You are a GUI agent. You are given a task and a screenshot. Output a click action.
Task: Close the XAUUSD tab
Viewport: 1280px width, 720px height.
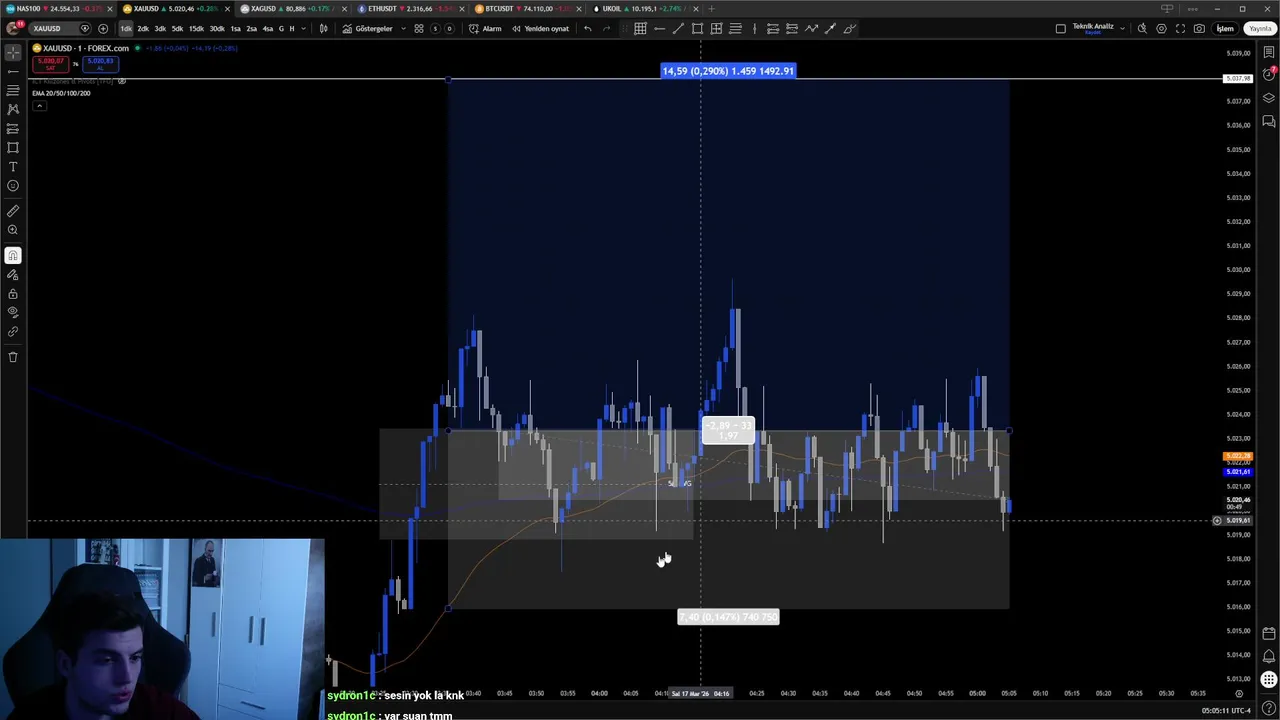pyautogui.click(x=227, y=9)
